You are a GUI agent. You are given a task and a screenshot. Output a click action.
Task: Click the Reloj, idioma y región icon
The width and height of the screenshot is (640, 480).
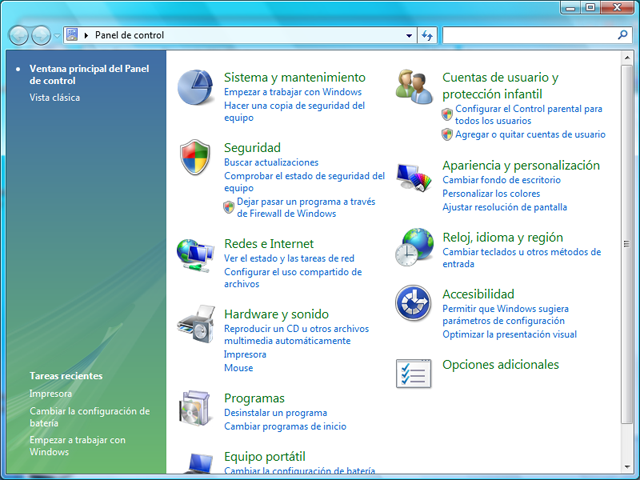click(x=414, y=247)
